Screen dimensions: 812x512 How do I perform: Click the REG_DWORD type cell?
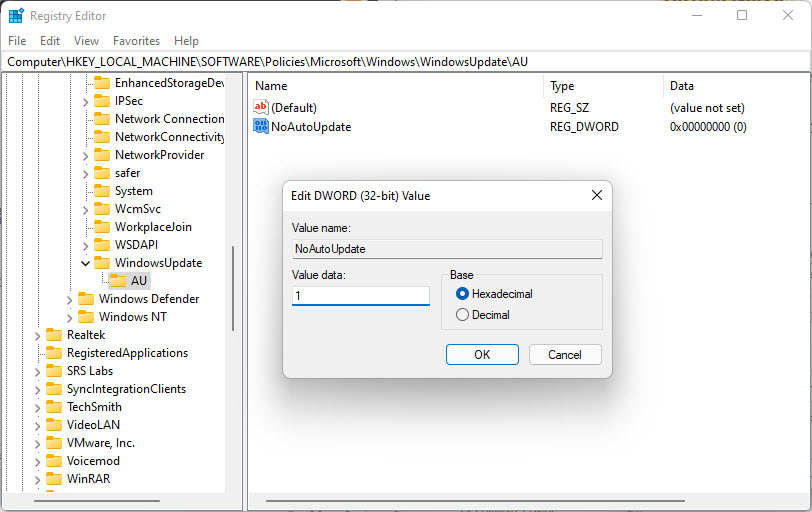point(584,127)
